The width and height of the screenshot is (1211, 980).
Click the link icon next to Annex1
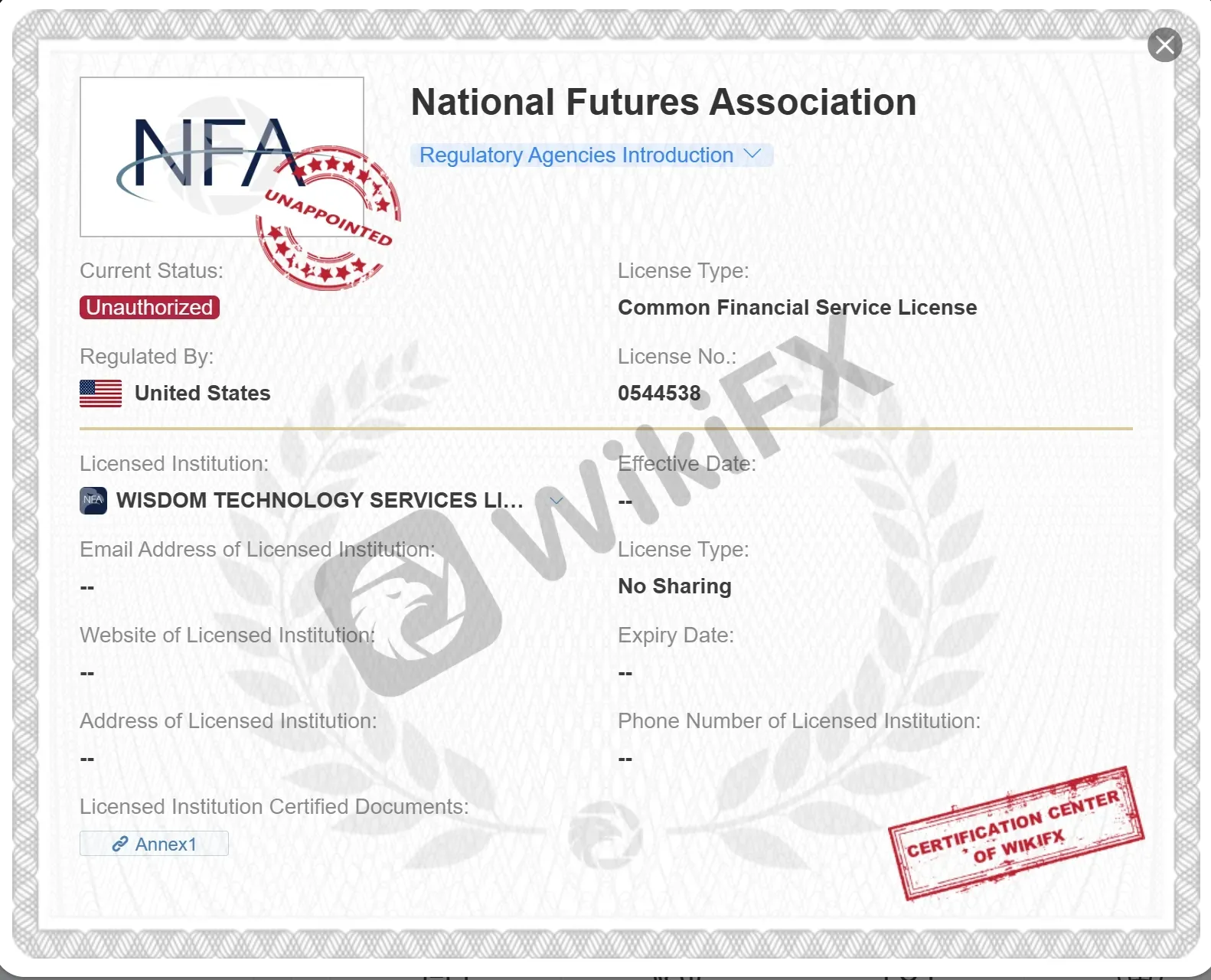(119, 844)
